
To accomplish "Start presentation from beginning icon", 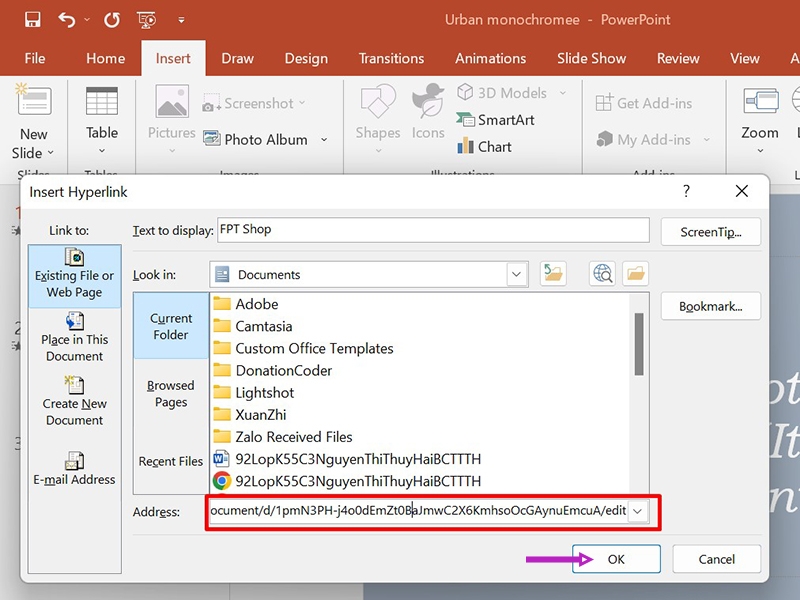I will click(x=147, y=20).
